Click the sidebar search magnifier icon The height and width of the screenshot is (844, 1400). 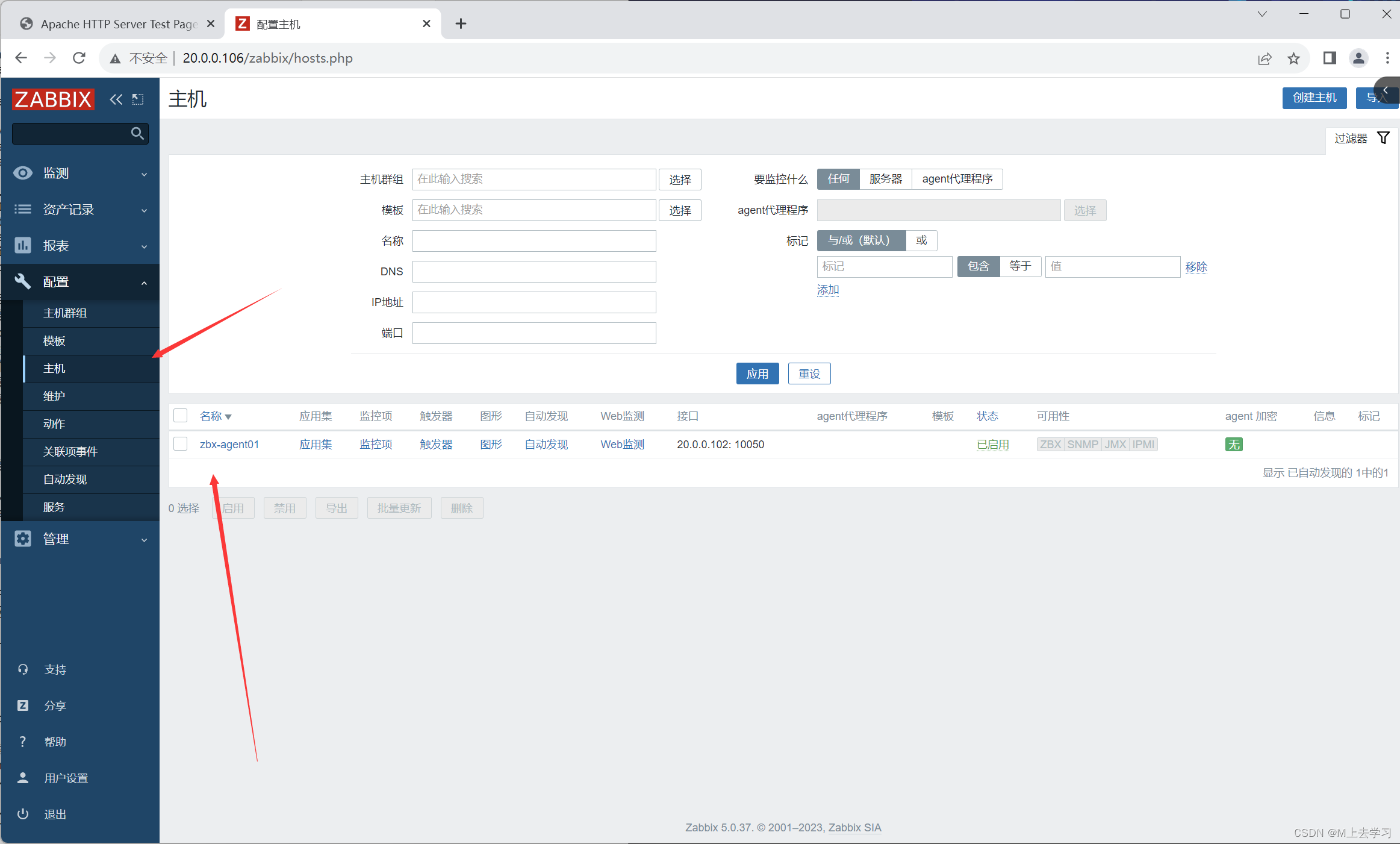pyautogui.click(x=137, y=134)
